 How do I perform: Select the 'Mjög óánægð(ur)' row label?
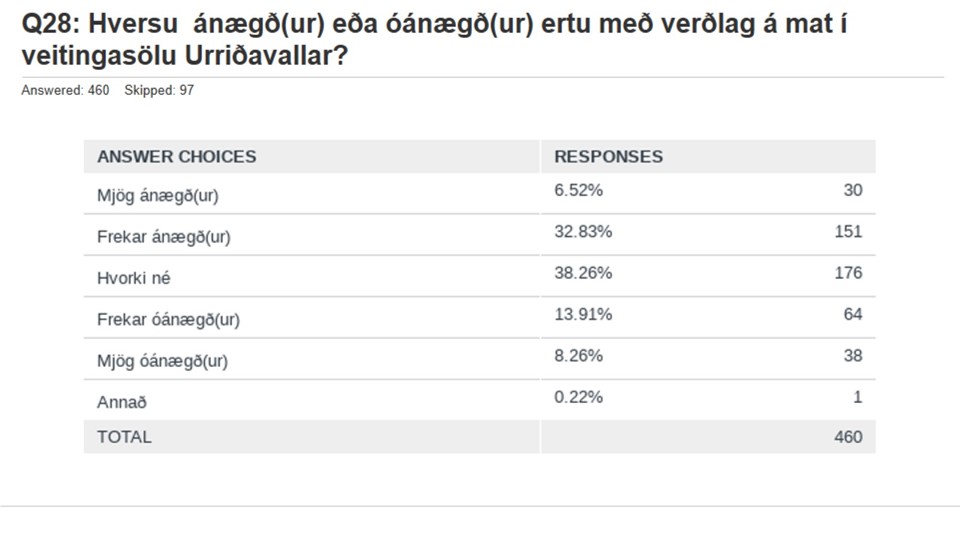point(162,361)
